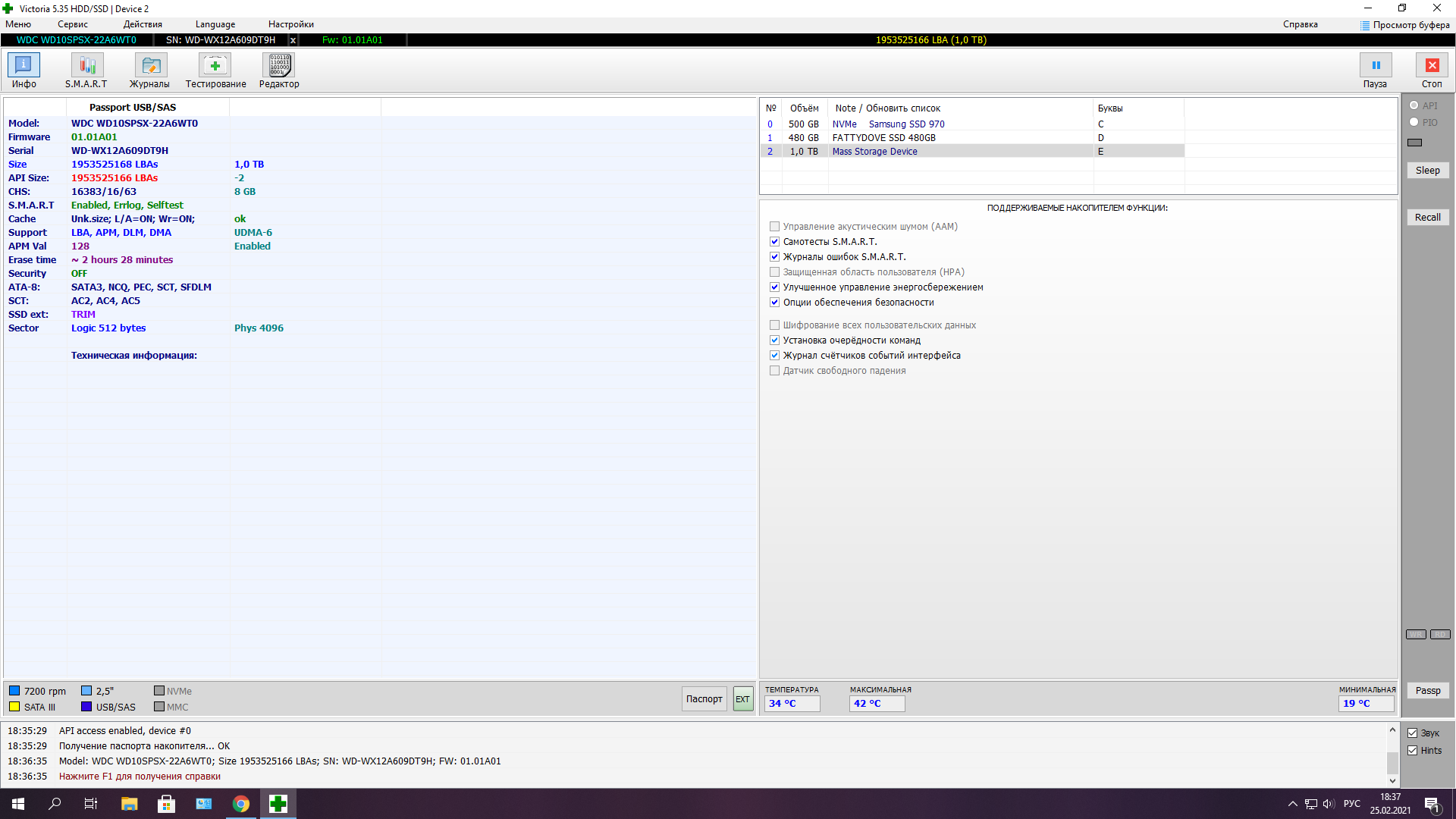Click the Passp button

1428,691
